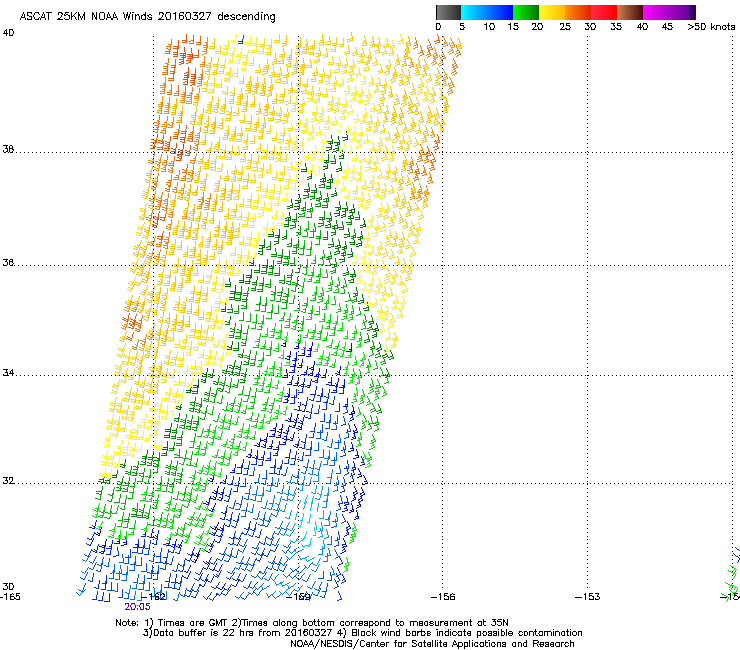This screenshot has height=650, width=740.
Task: Click the latitude label '36'
Action: (x=8, y=262)
